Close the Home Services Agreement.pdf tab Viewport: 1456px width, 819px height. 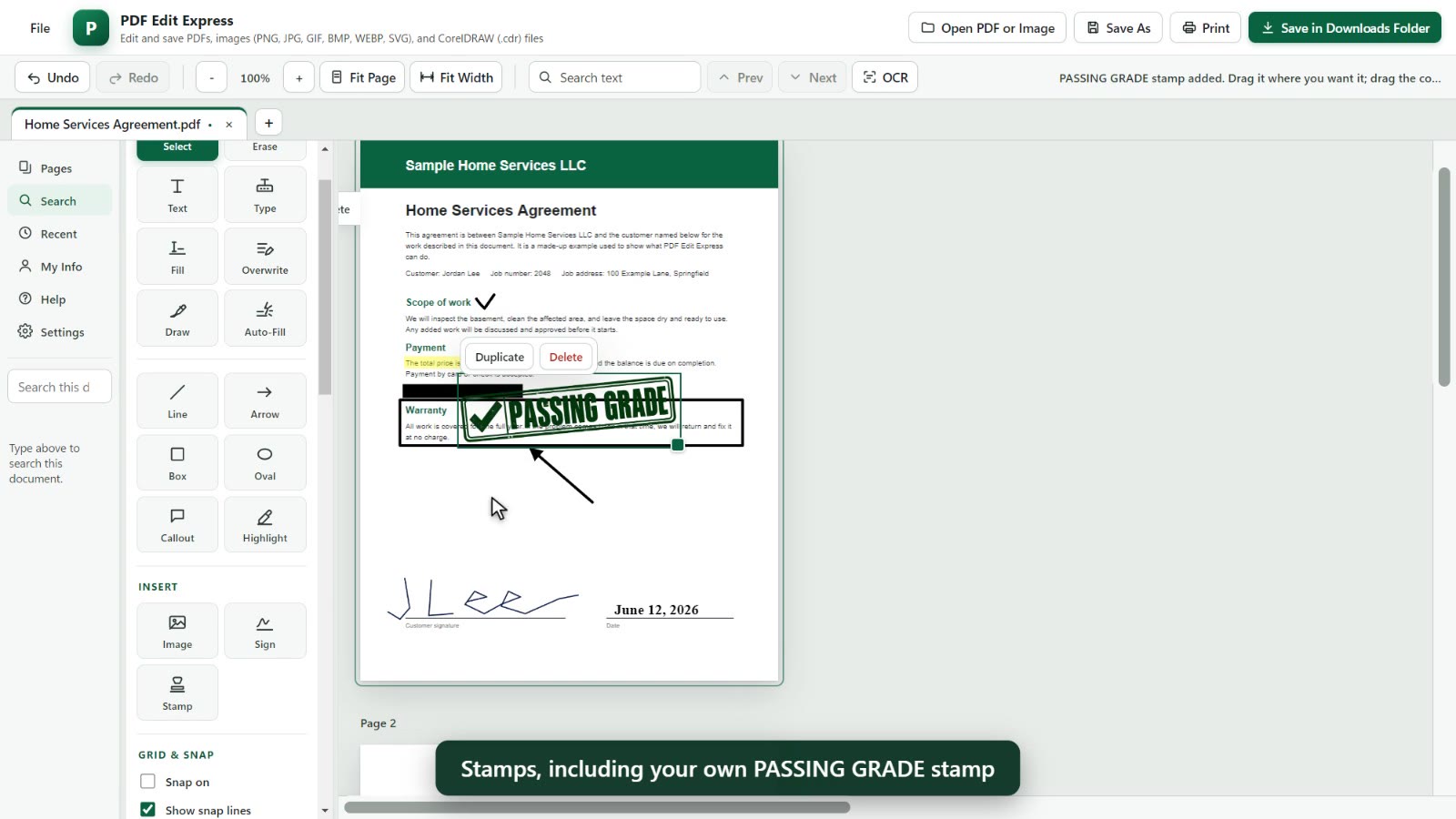coord(229,125)
